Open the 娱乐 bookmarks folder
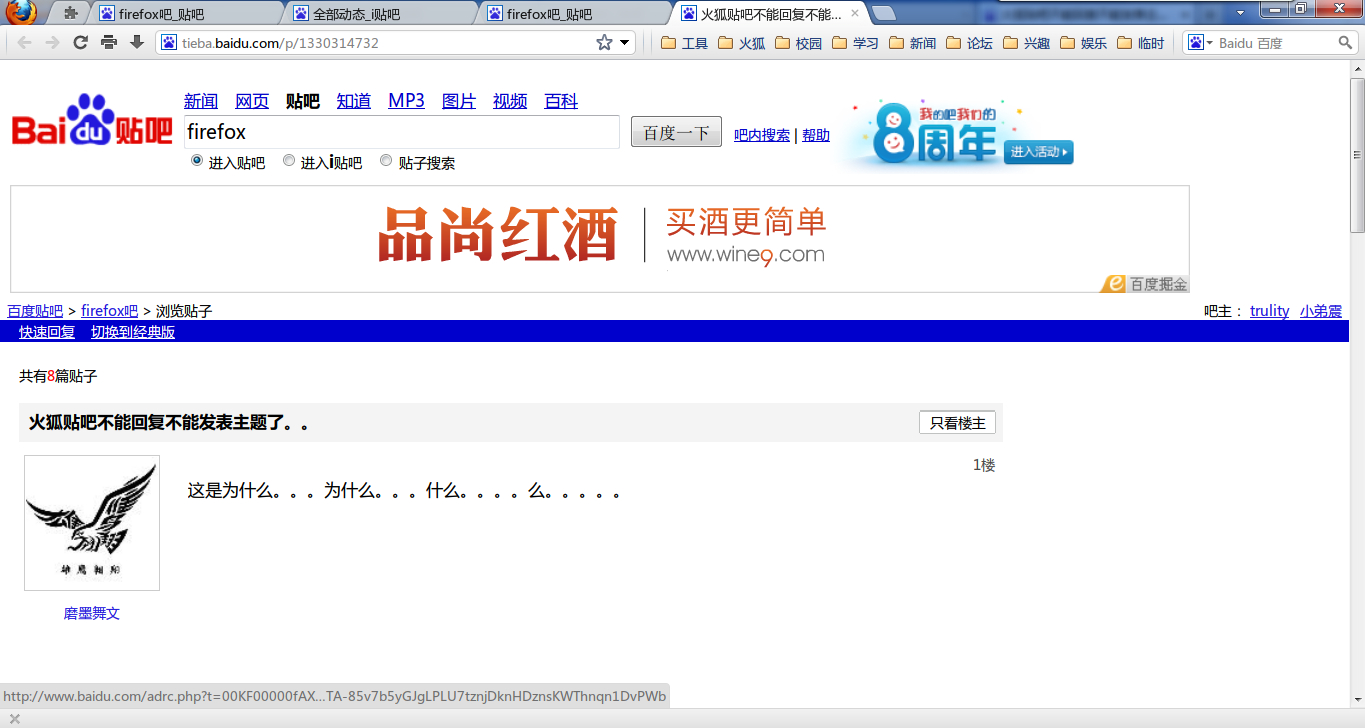 pos(1084,43)
